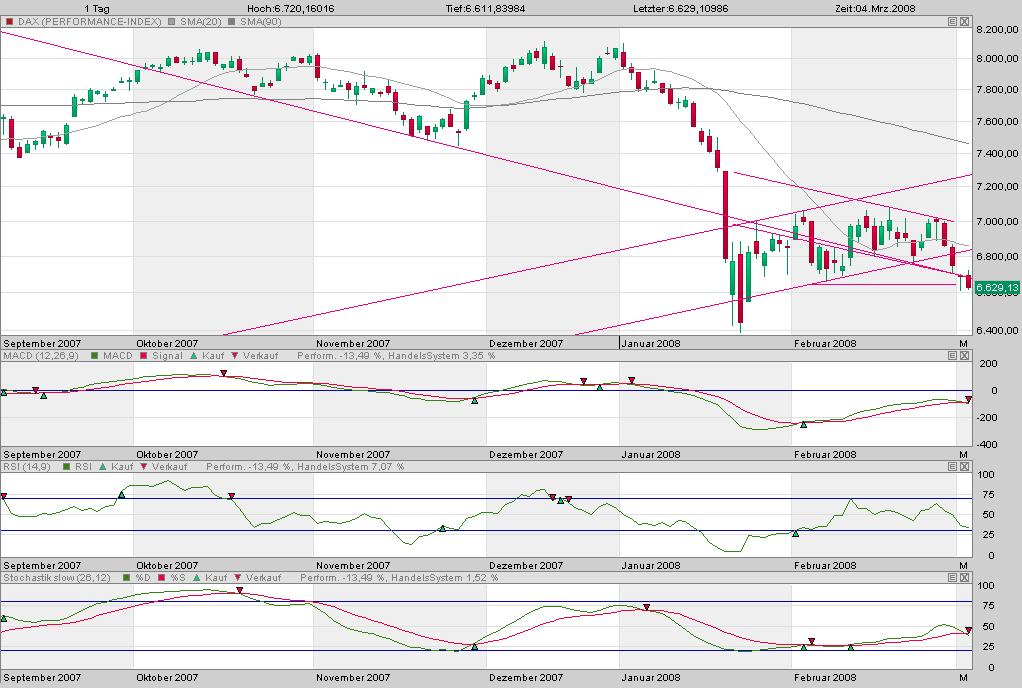
Task: Click the green %D legend swatch
Action: point(126,577)
